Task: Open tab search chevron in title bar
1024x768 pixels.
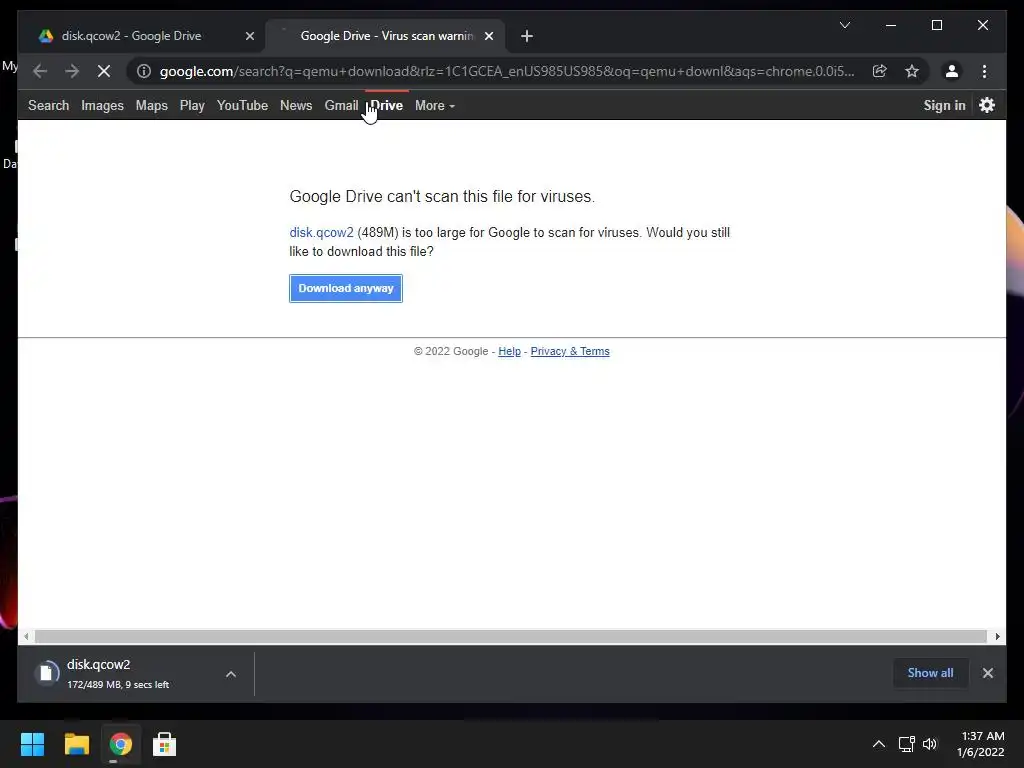Action: tap(844, 25)
